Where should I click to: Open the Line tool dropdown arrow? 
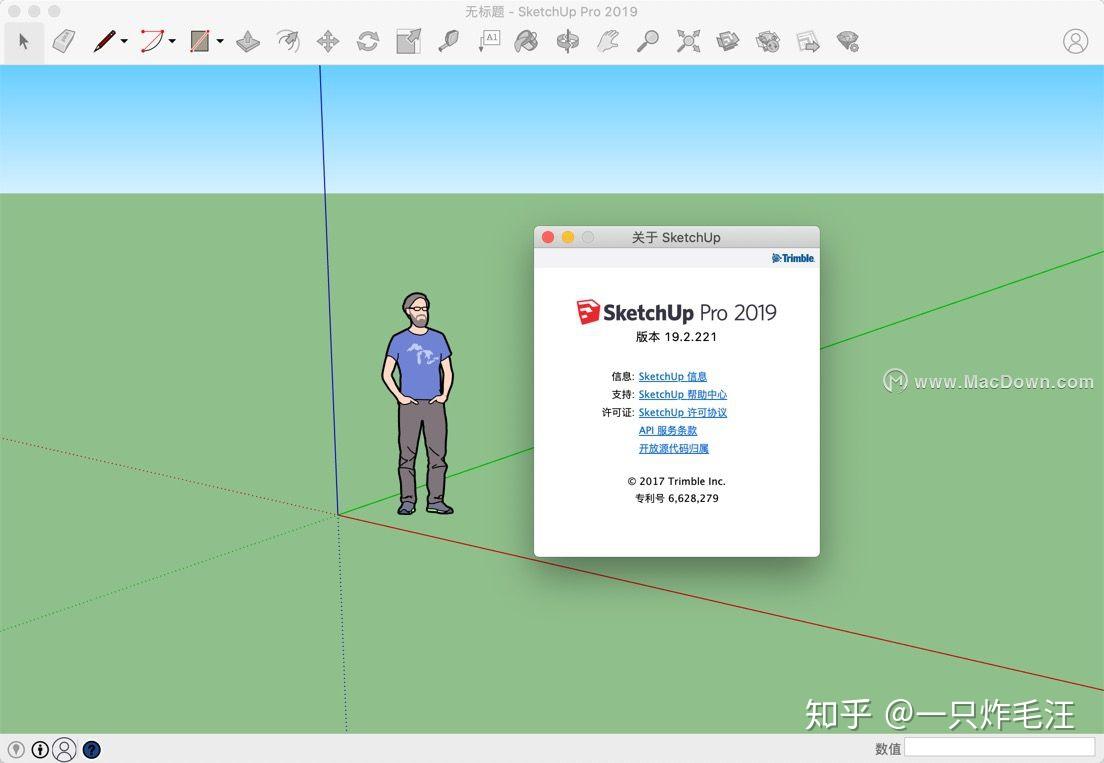click(x=125, y=42)
